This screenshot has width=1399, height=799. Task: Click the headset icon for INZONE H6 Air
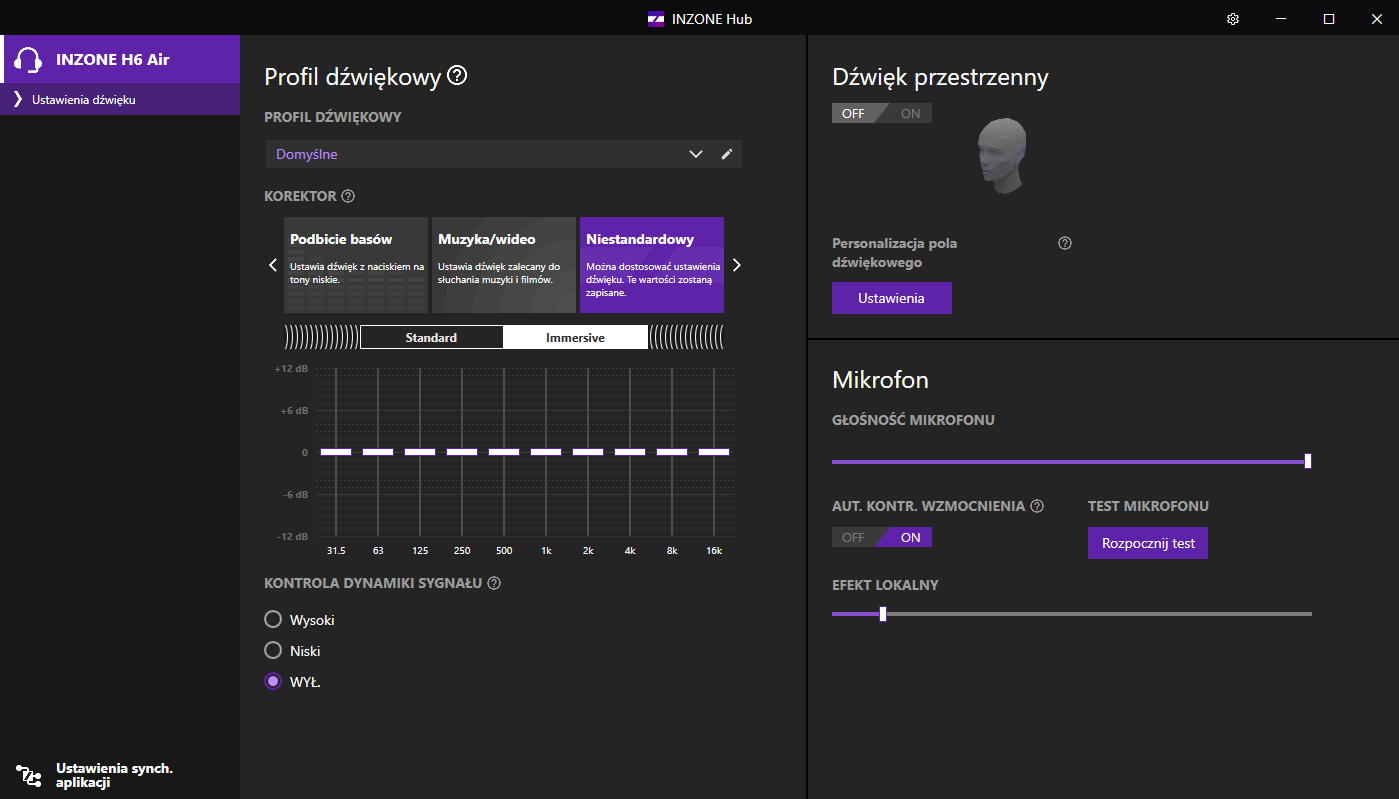tap(29, 59)
